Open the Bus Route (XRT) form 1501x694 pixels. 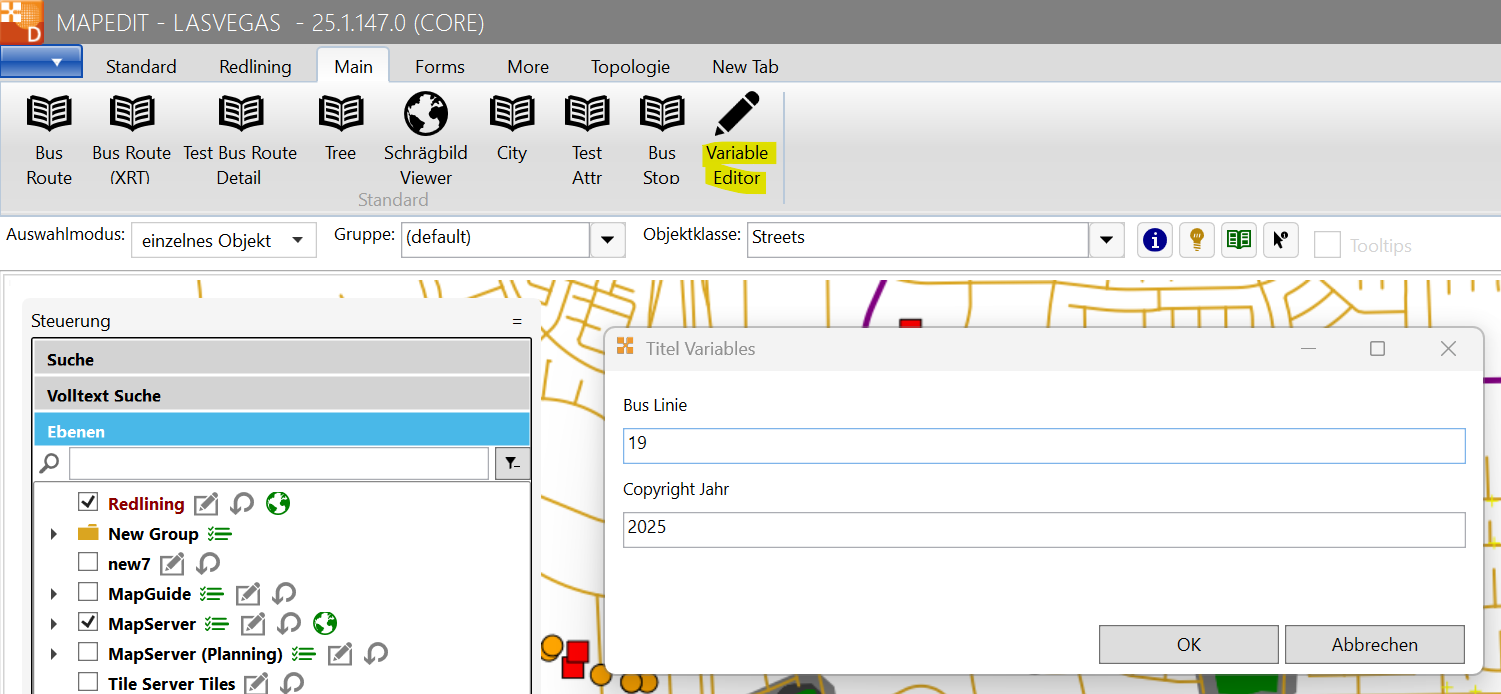[132, 114]
